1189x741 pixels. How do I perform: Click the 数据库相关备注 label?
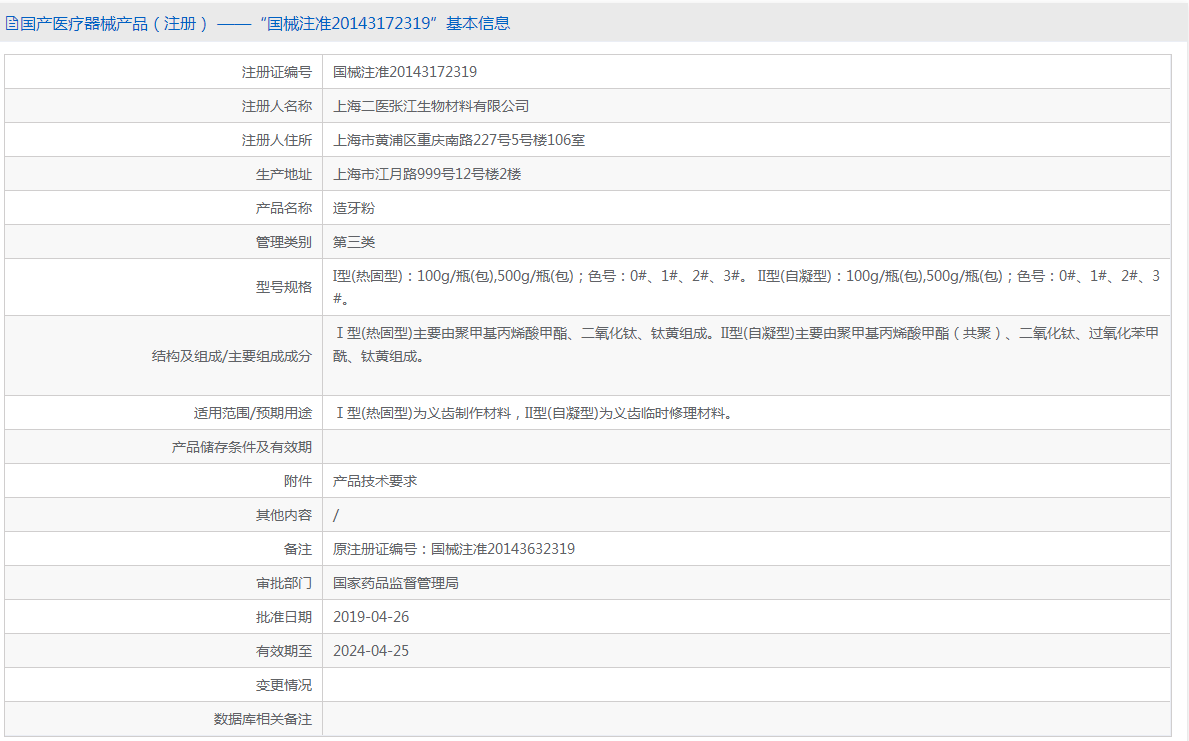tap(262, 719)
